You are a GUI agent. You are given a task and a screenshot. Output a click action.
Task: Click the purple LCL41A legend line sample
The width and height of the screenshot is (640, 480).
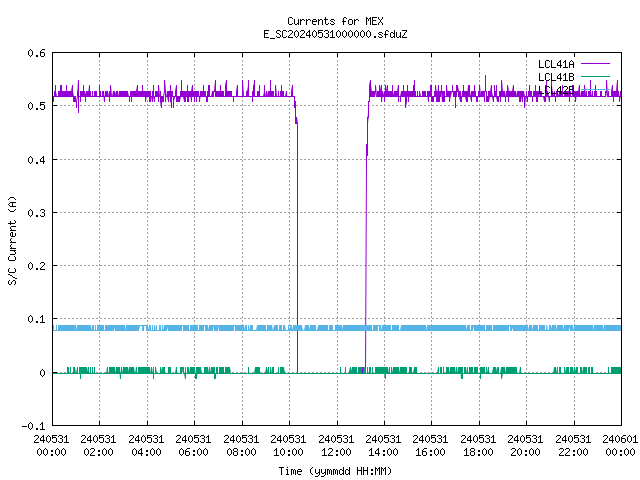595,64
